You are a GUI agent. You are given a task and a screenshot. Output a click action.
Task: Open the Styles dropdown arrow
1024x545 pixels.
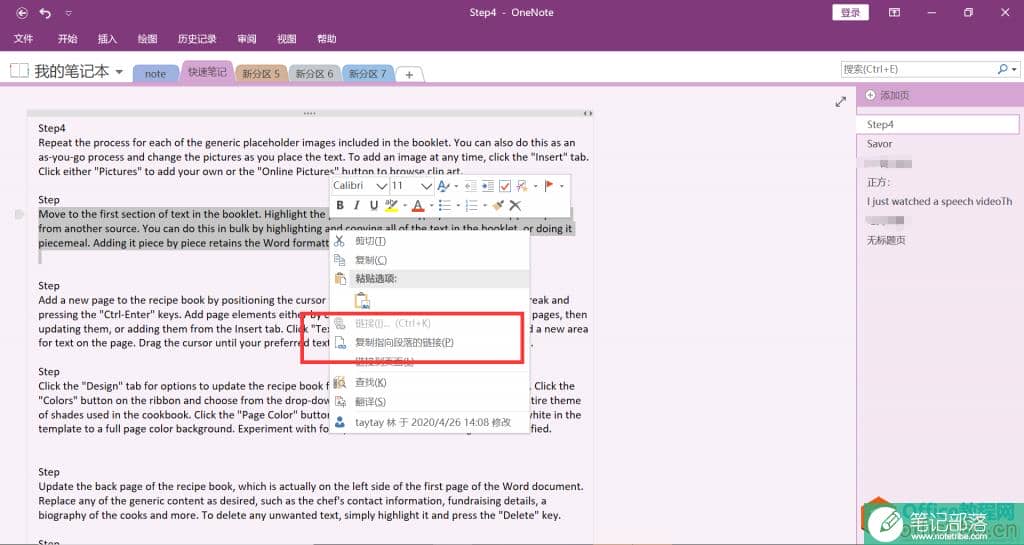[456, 186]
